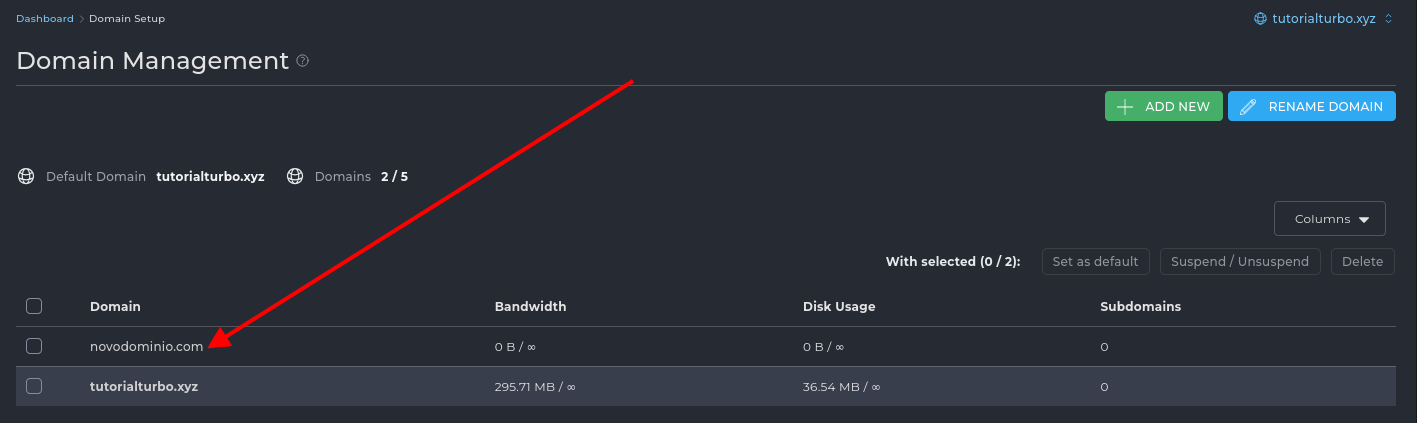Open novodominio.com domain entry
The image size is (1417, 423).
point(146,346)
